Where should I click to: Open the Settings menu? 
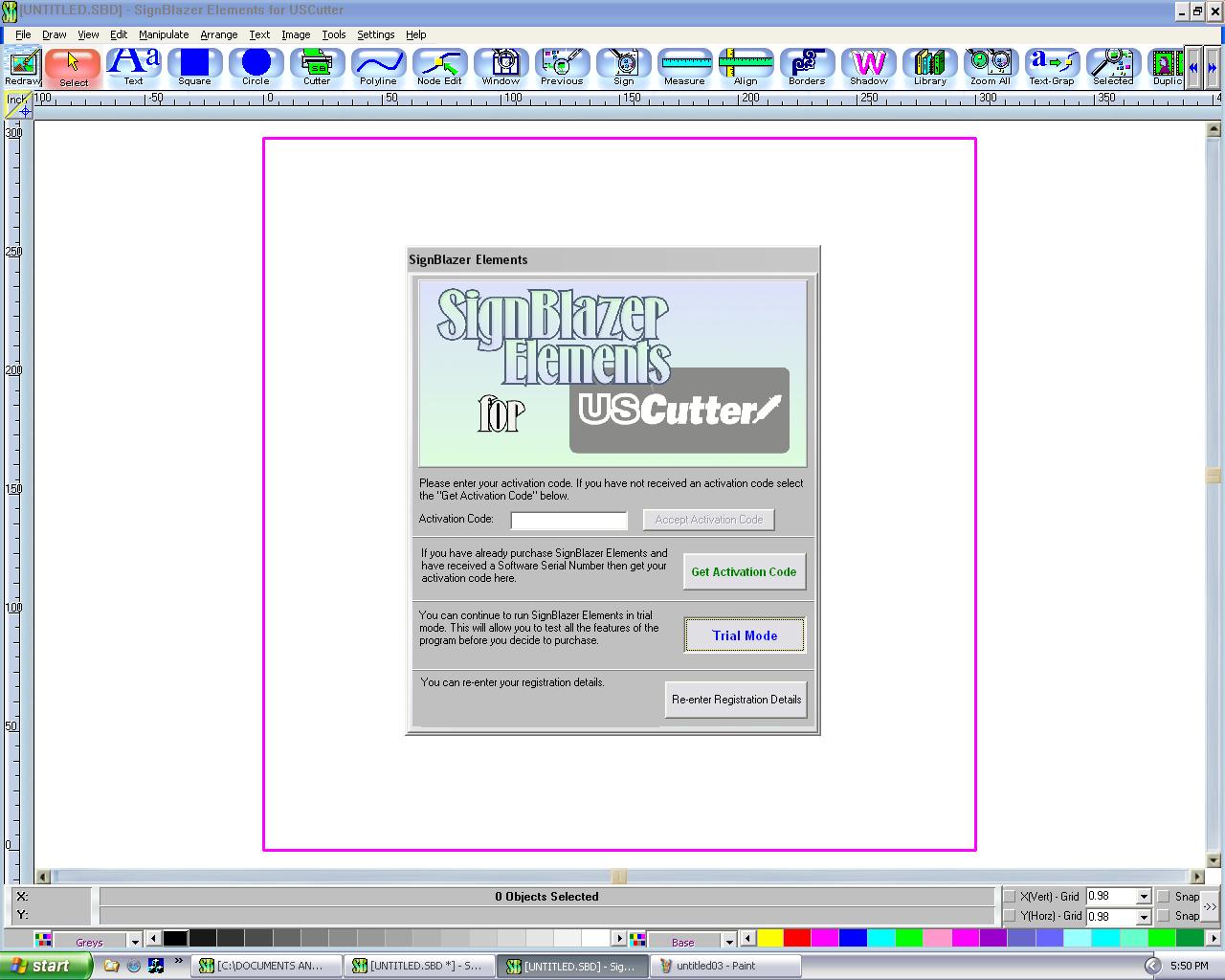[375, 34]
